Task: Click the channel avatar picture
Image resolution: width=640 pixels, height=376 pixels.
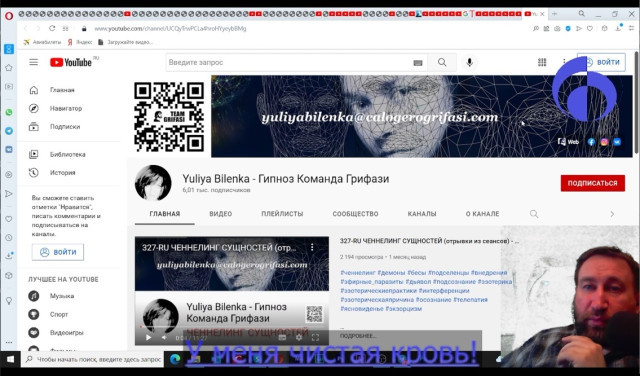Action: (153, 183)
